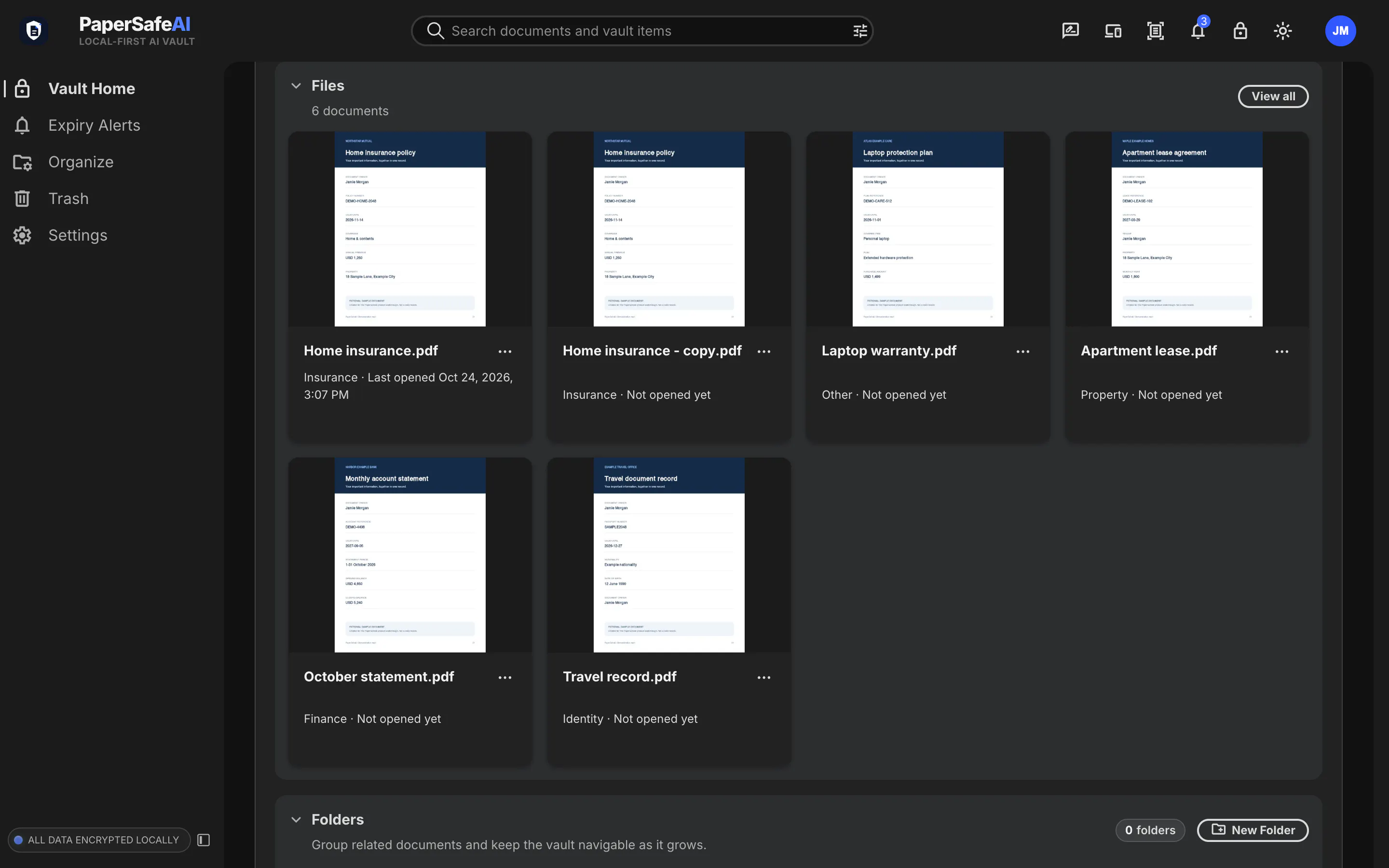Open more options for Home insurance - copy.pdf
The image size is (1389, 868).
click(764, 352)
